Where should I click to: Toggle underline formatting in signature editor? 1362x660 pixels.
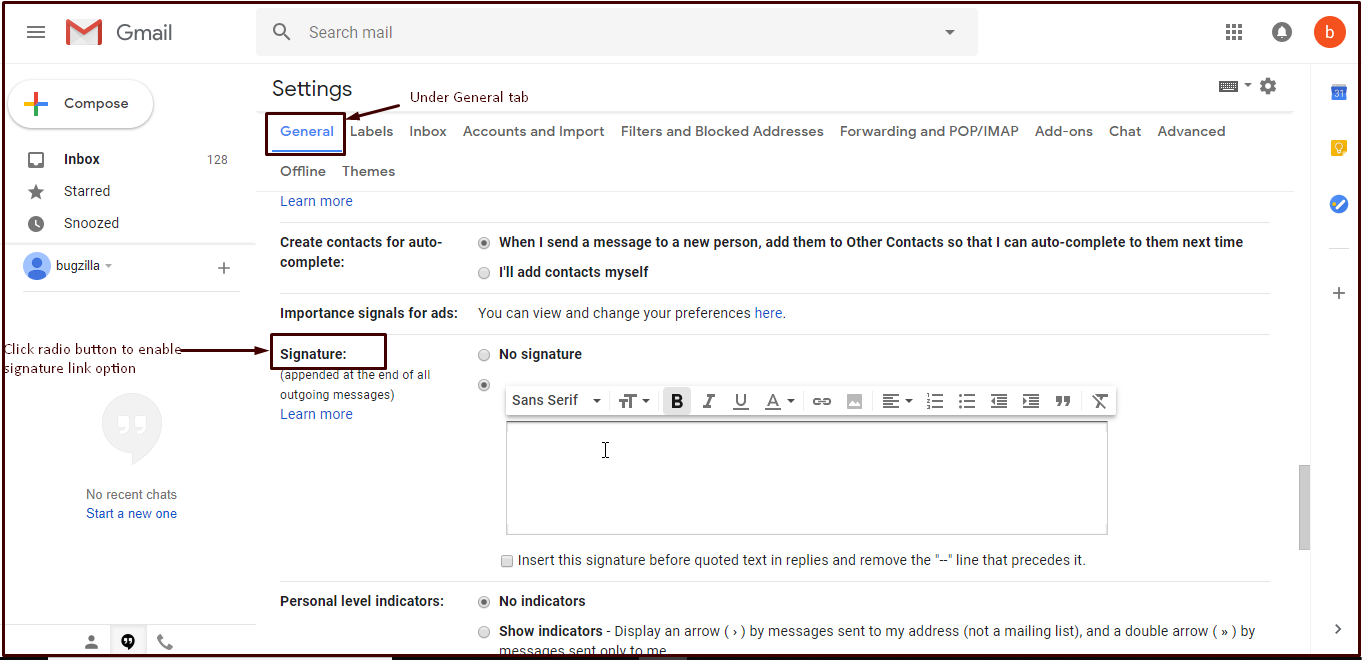click(741, 401)
